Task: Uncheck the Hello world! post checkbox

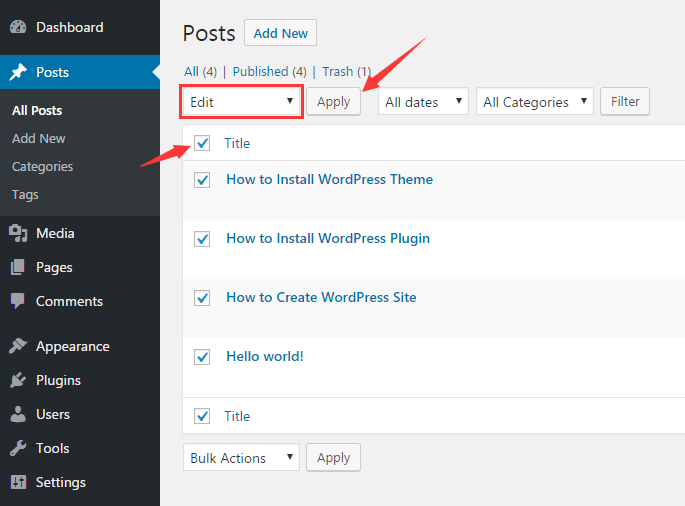Action: 202,357
